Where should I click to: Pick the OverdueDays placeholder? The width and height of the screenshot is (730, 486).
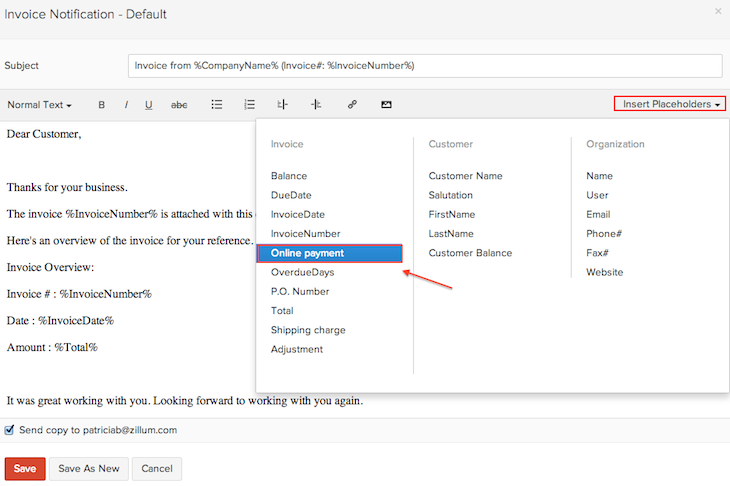point(302,272)
